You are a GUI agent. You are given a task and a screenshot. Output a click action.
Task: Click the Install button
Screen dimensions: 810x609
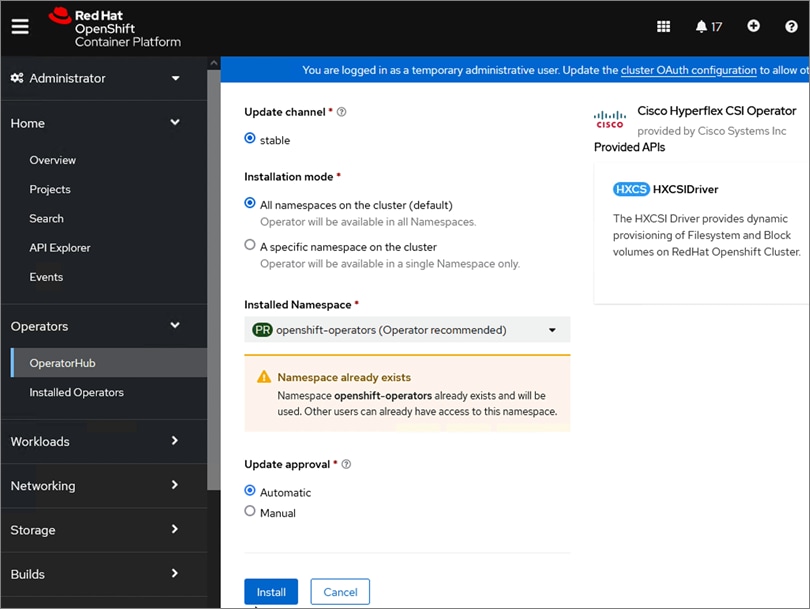coord(271,592)
